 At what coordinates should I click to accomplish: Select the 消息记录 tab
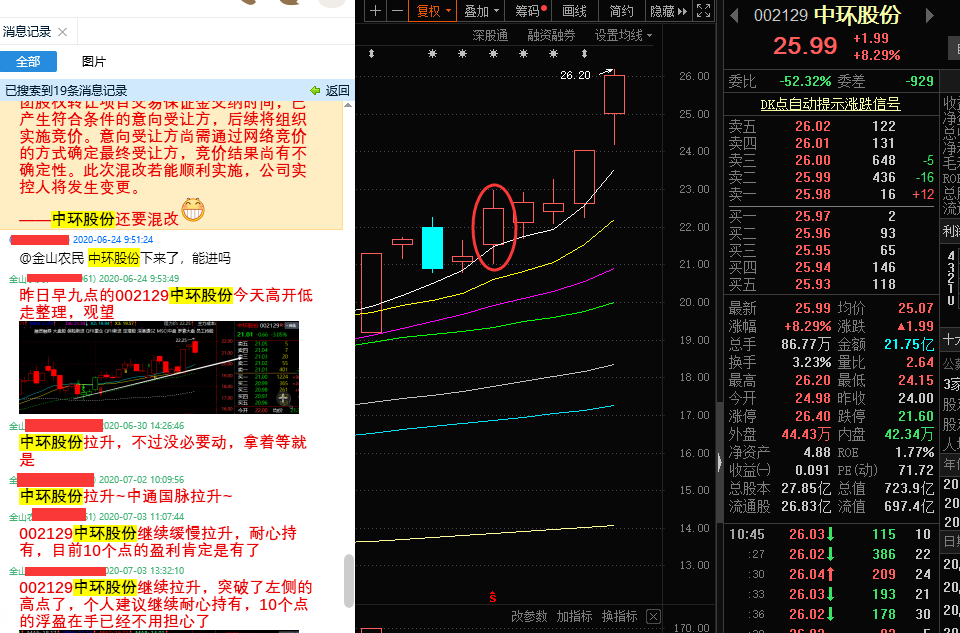(x=27, y=32)
